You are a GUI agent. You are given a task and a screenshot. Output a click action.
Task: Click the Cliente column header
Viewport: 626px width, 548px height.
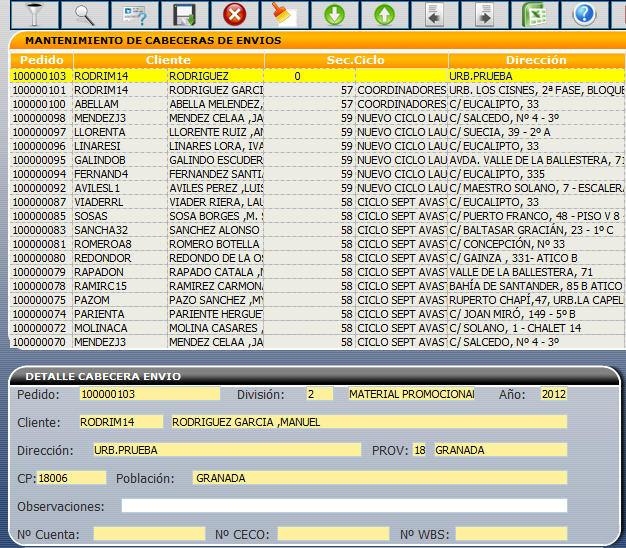[x=168, y=61]
